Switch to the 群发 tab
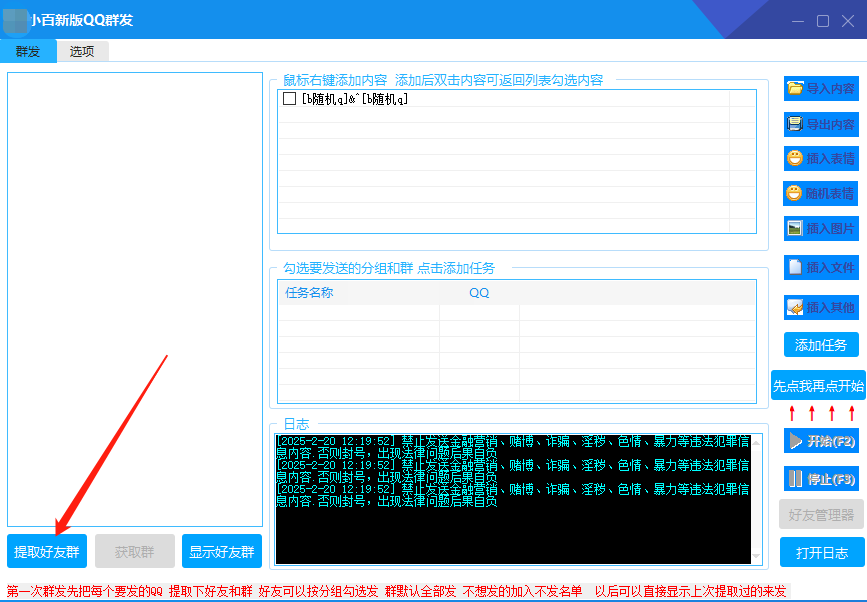Viewport: 867px width, 602px height. [28, 51]
